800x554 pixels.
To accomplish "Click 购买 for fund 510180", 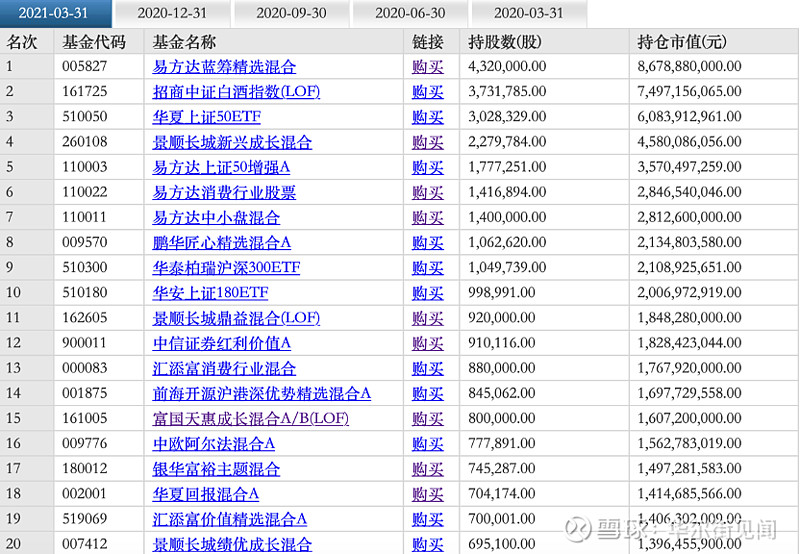I will pos(428,292).
